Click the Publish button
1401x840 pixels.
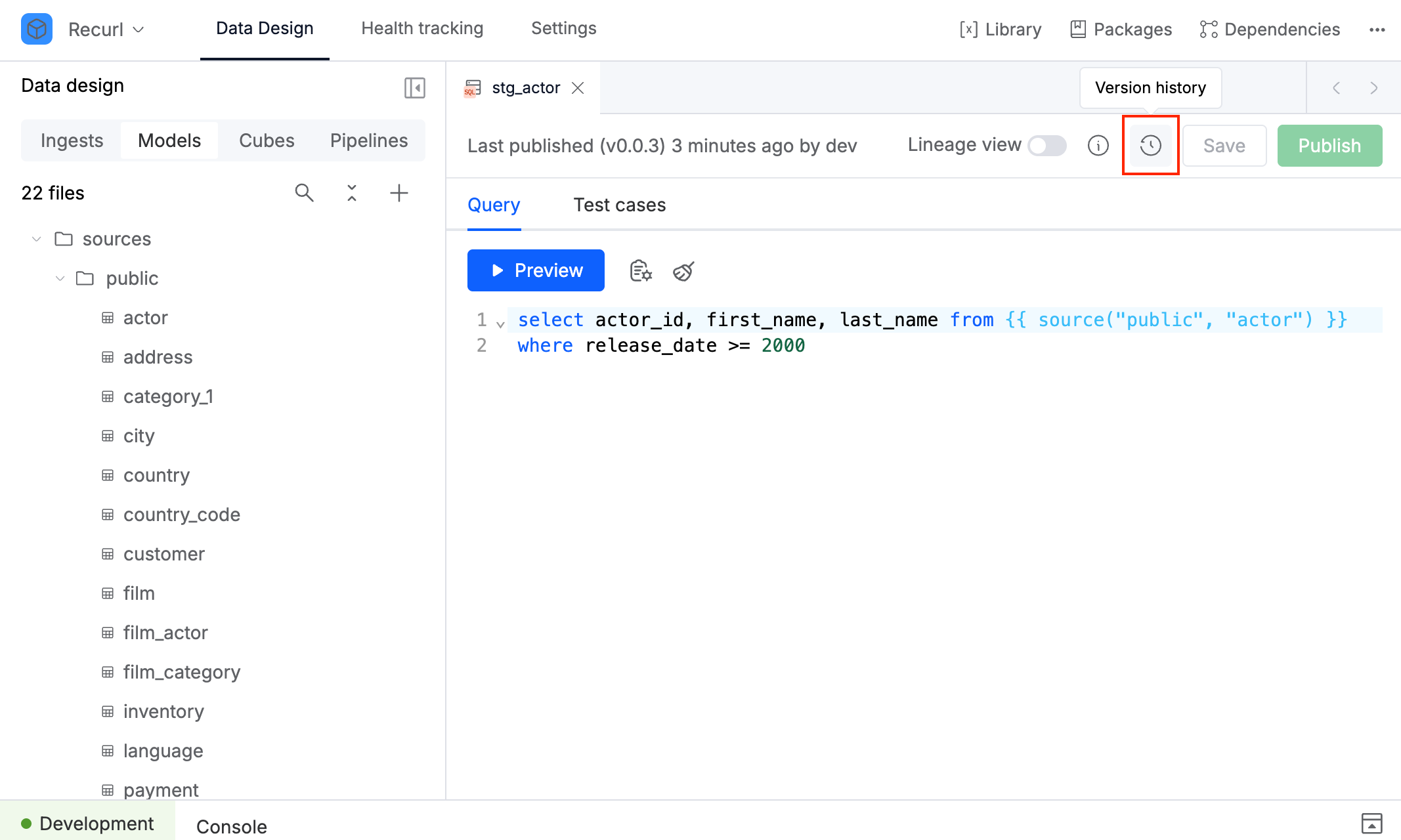[x=1329, y=146]
